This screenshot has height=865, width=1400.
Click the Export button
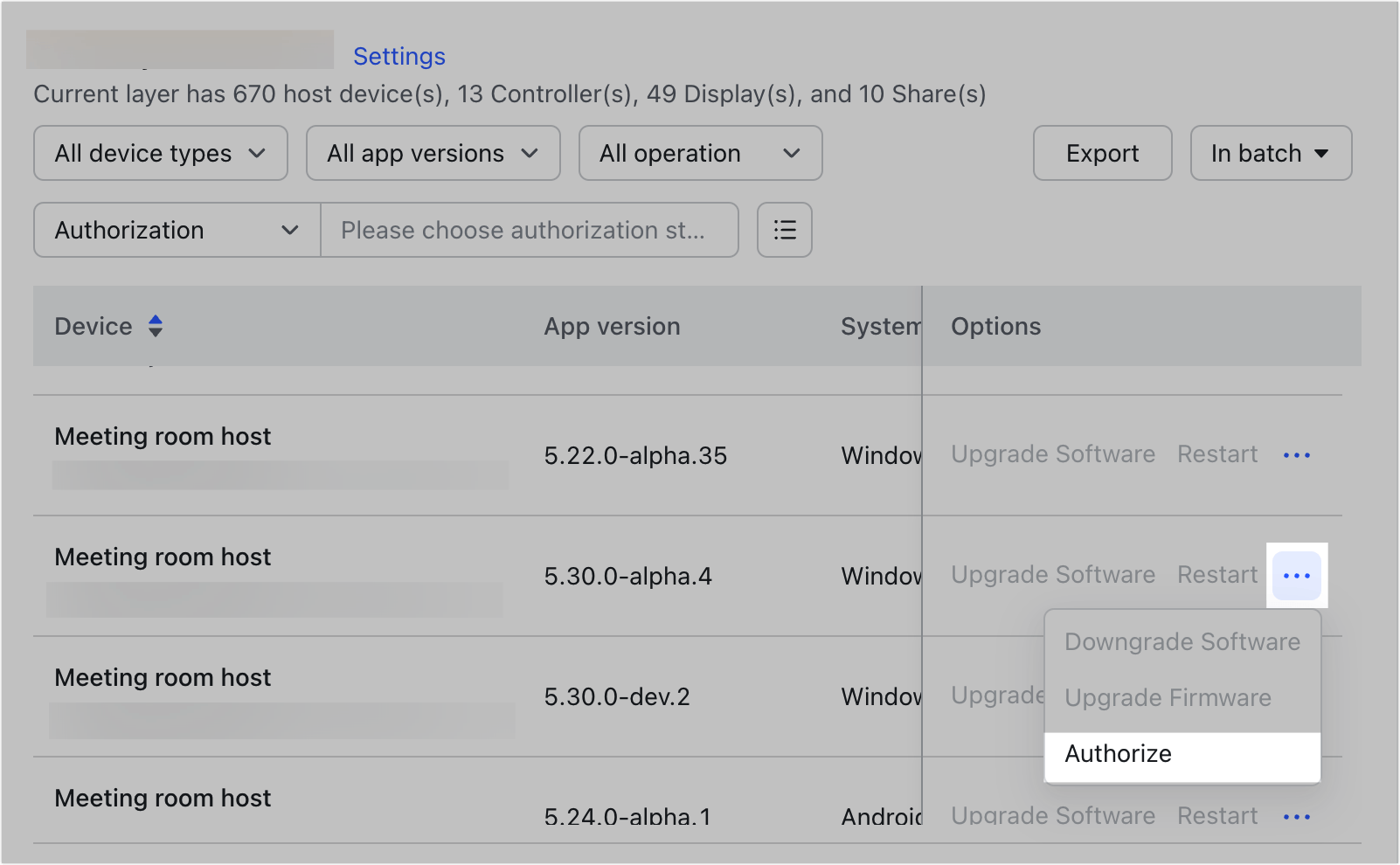coord(1102,153)
